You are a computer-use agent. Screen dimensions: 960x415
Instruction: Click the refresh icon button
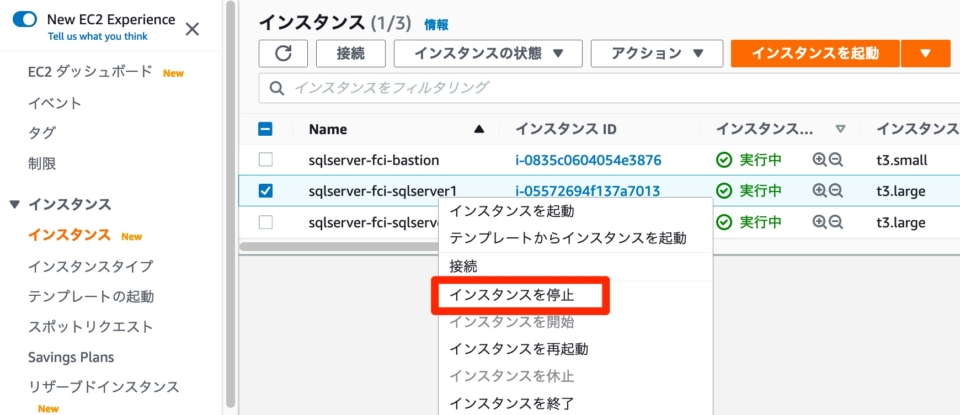283,54
